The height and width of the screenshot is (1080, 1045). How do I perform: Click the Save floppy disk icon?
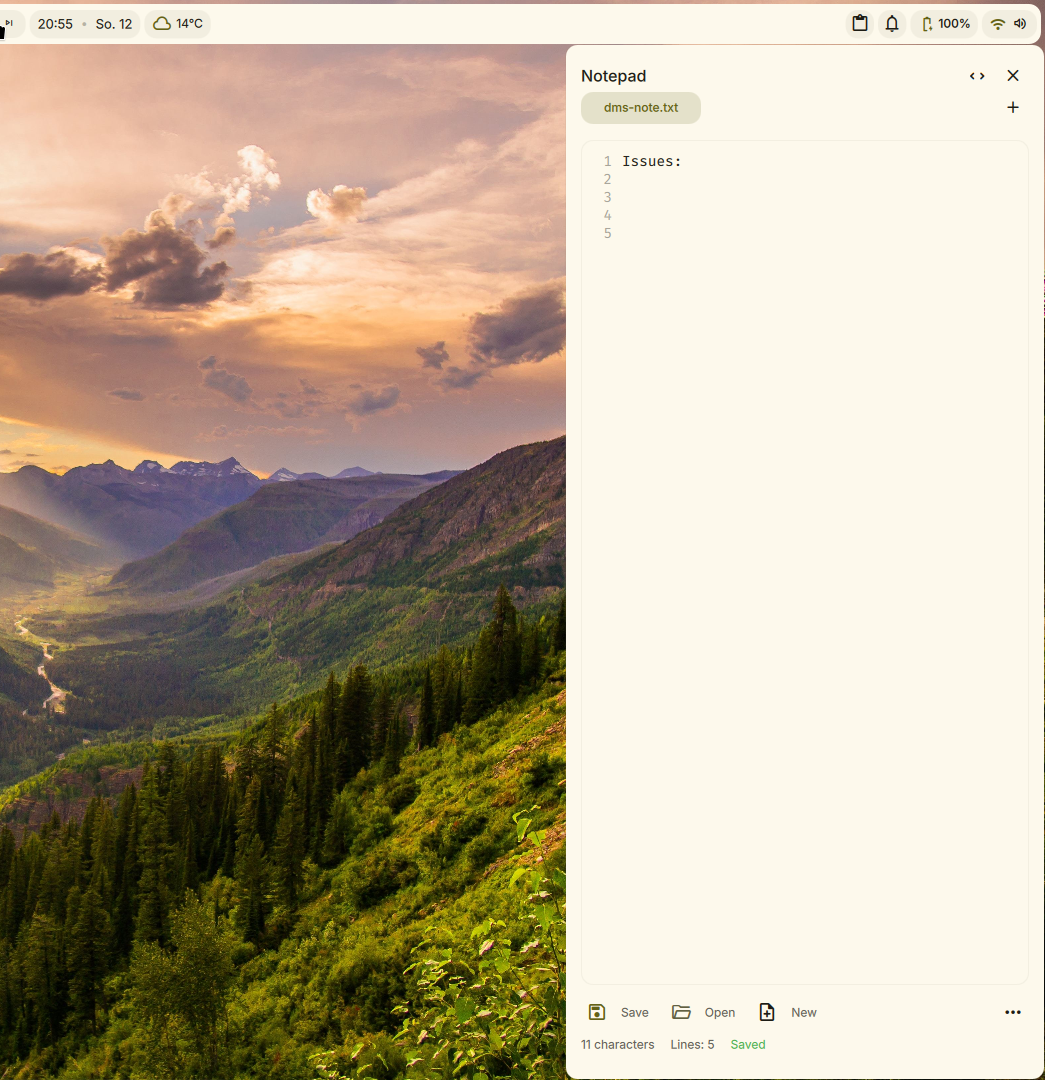(597, 1012)
